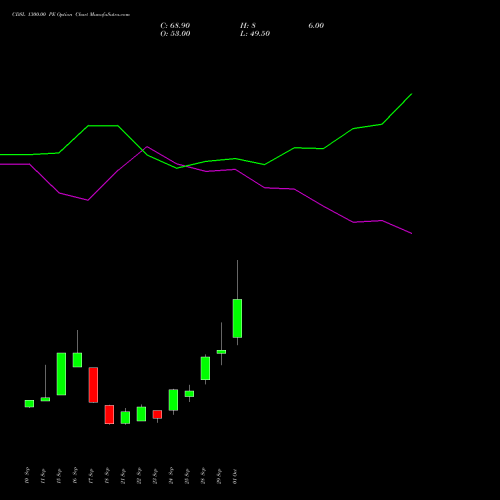This screenshot has height=500, width=500.
Task: Select the low value "L: 49.50"
Action: [x=255, y=34]
